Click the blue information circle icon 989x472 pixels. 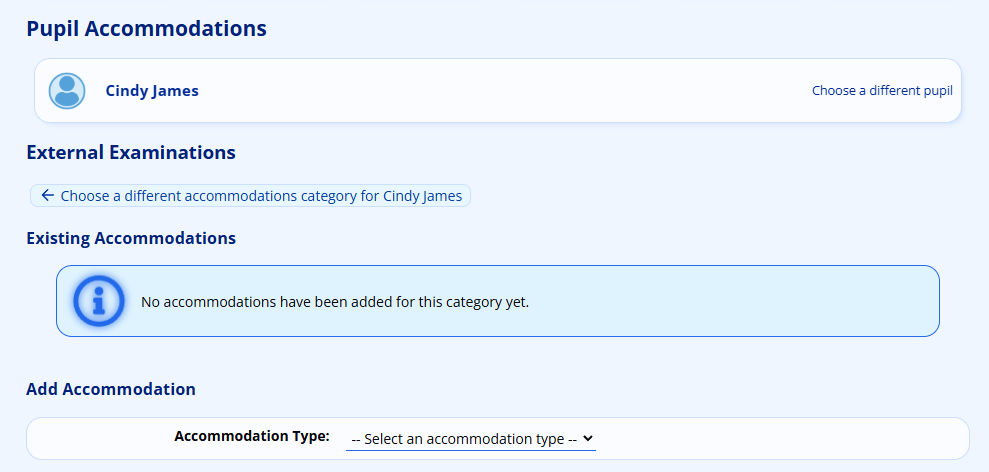pos(99,300)
